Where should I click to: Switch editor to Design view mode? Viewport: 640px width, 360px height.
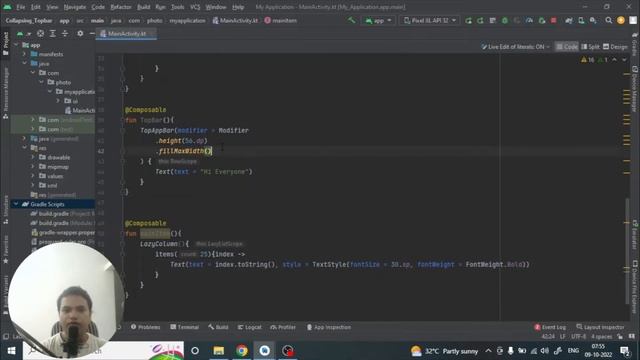pyautogui.click(x=615, y=47)
